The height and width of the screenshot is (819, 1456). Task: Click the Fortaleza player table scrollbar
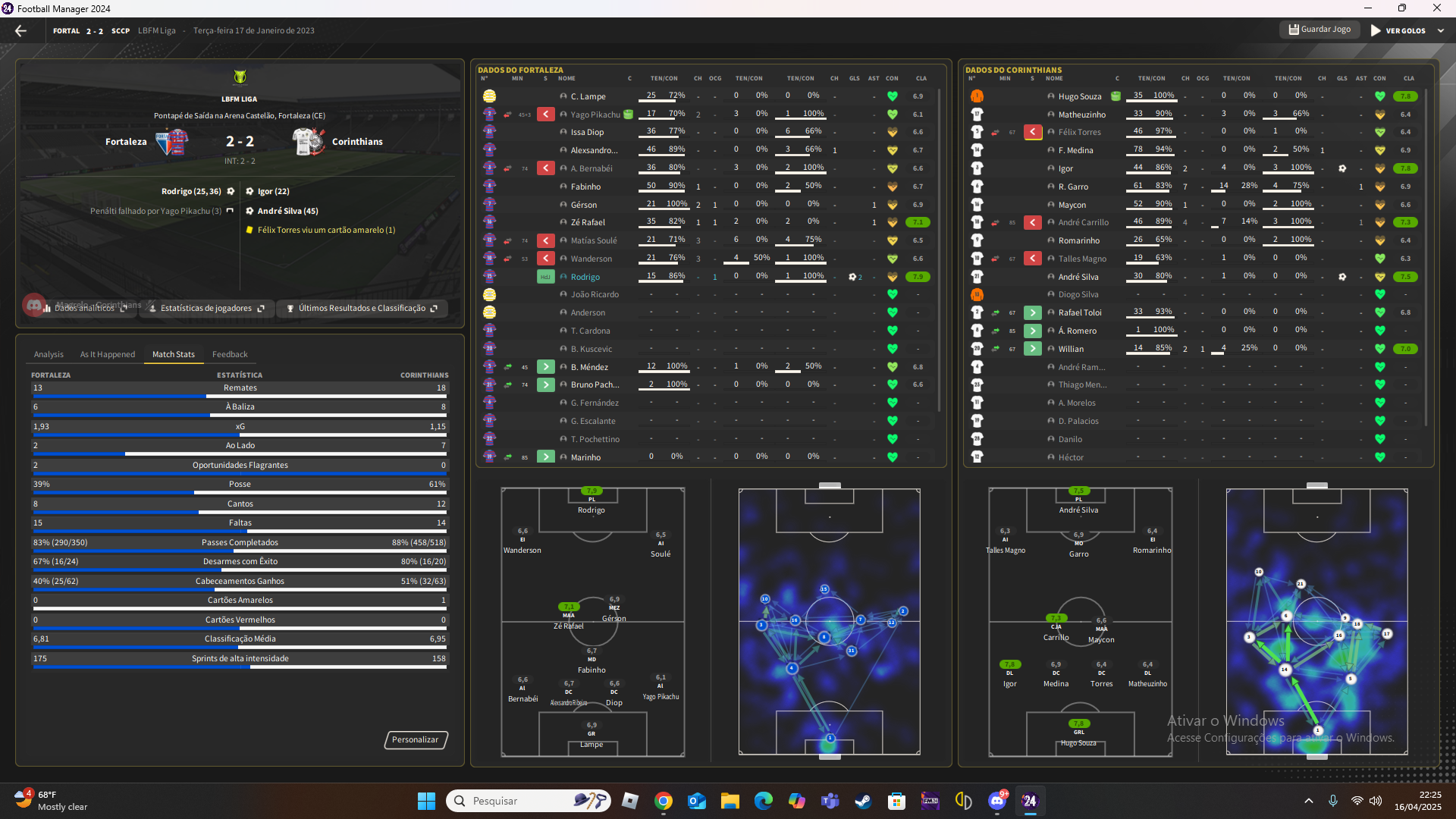tap(940, 250)
